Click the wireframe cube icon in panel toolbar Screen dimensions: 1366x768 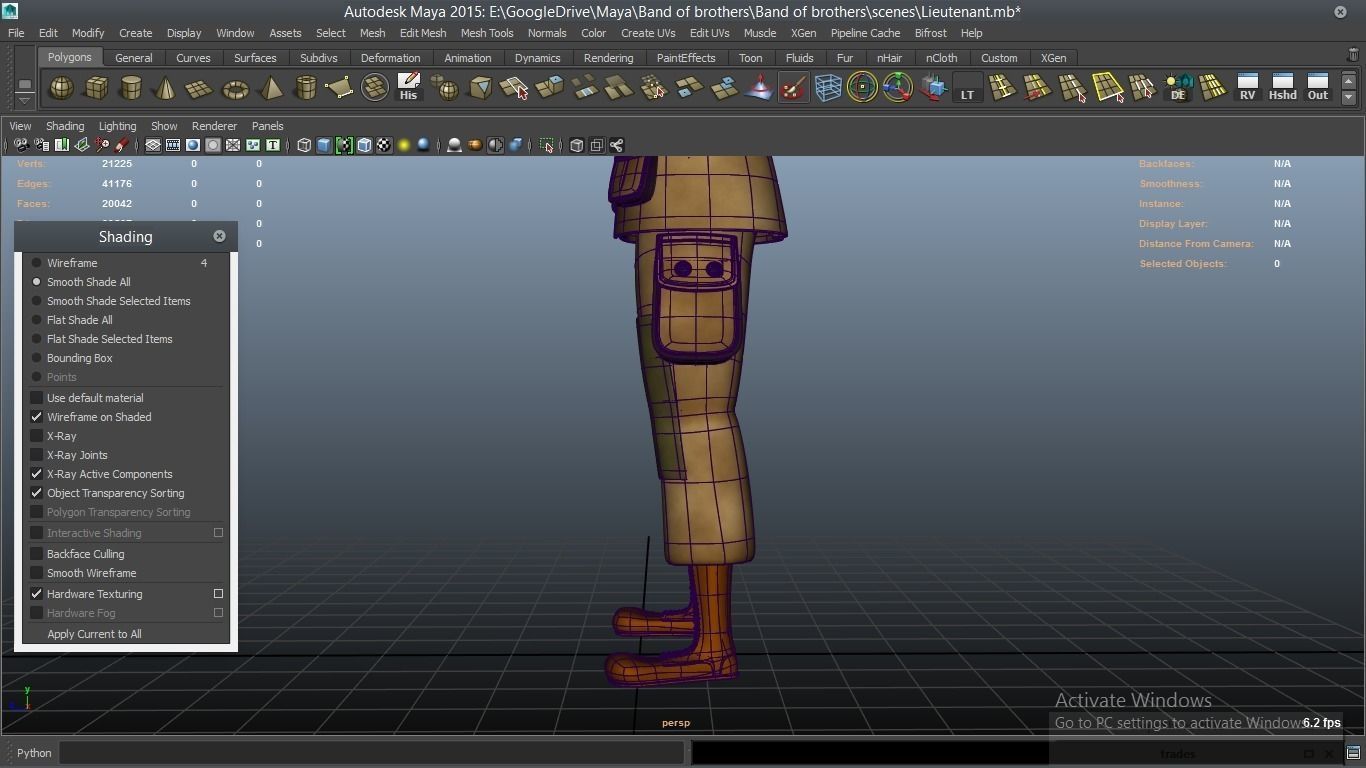(304, 145)
